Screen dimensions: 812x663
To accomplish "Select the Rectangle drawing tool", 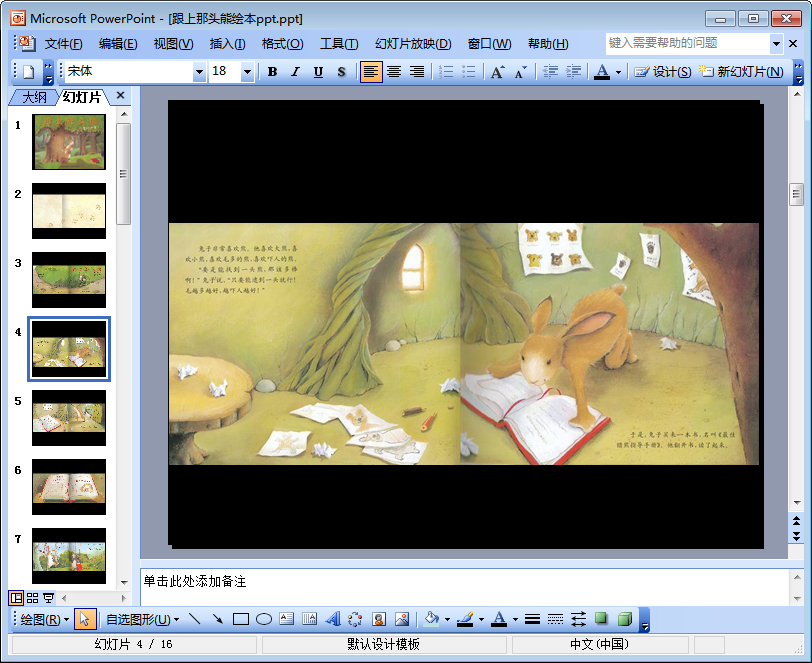I will pyautogui.click(x=241, y=619).
